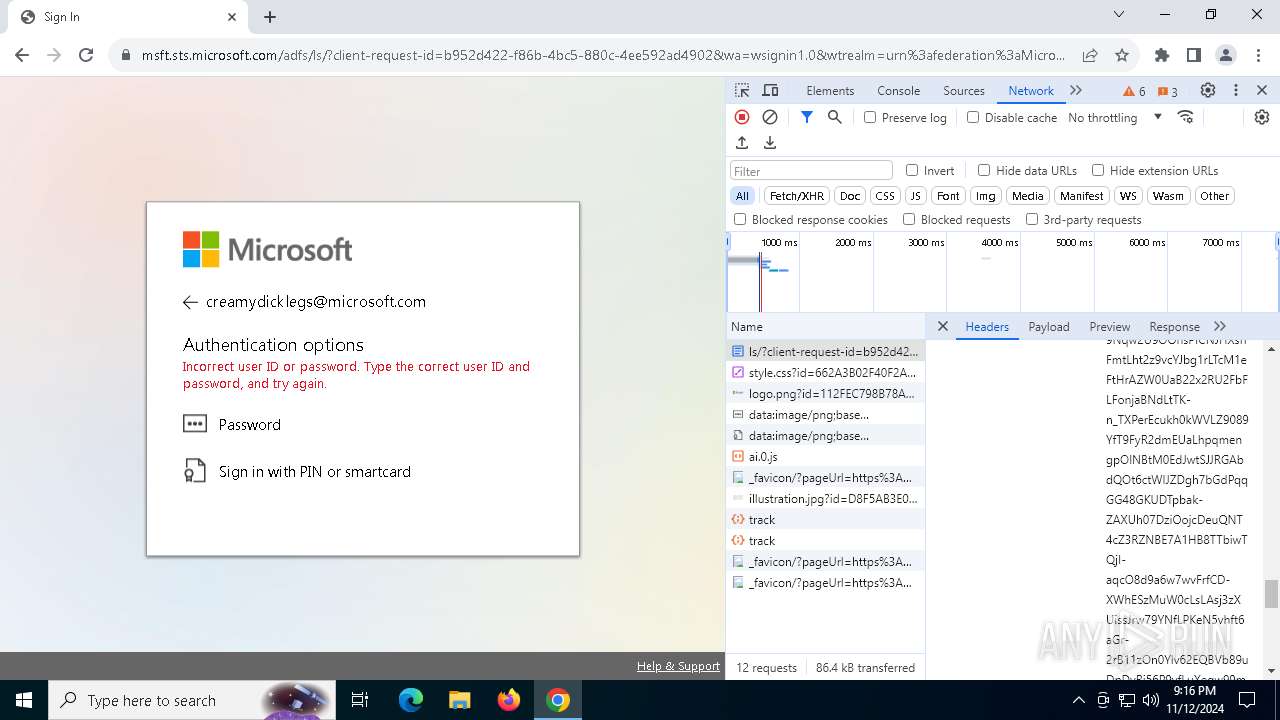This screenshot has width=1280, height=720.
Task: Enable Preserve log checkbox
Action: click(870, 117)
